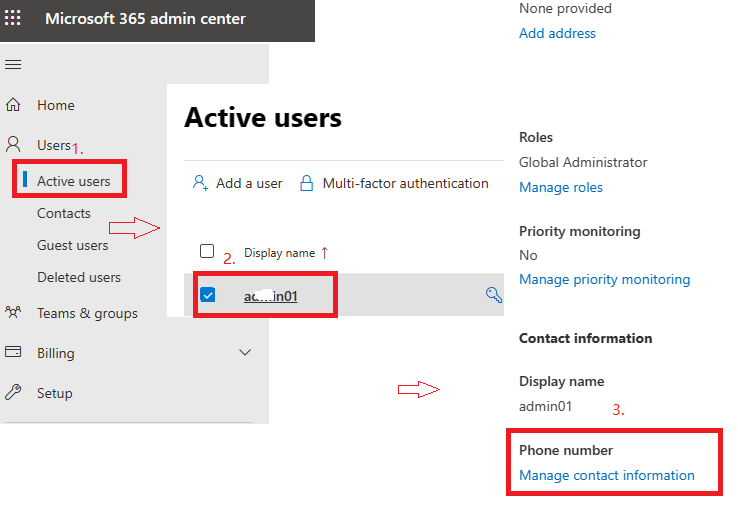The height and width of the screenshot is (505, 738).
Task: Expand the Billing menu chevron
Action: [x=245, y=352]
